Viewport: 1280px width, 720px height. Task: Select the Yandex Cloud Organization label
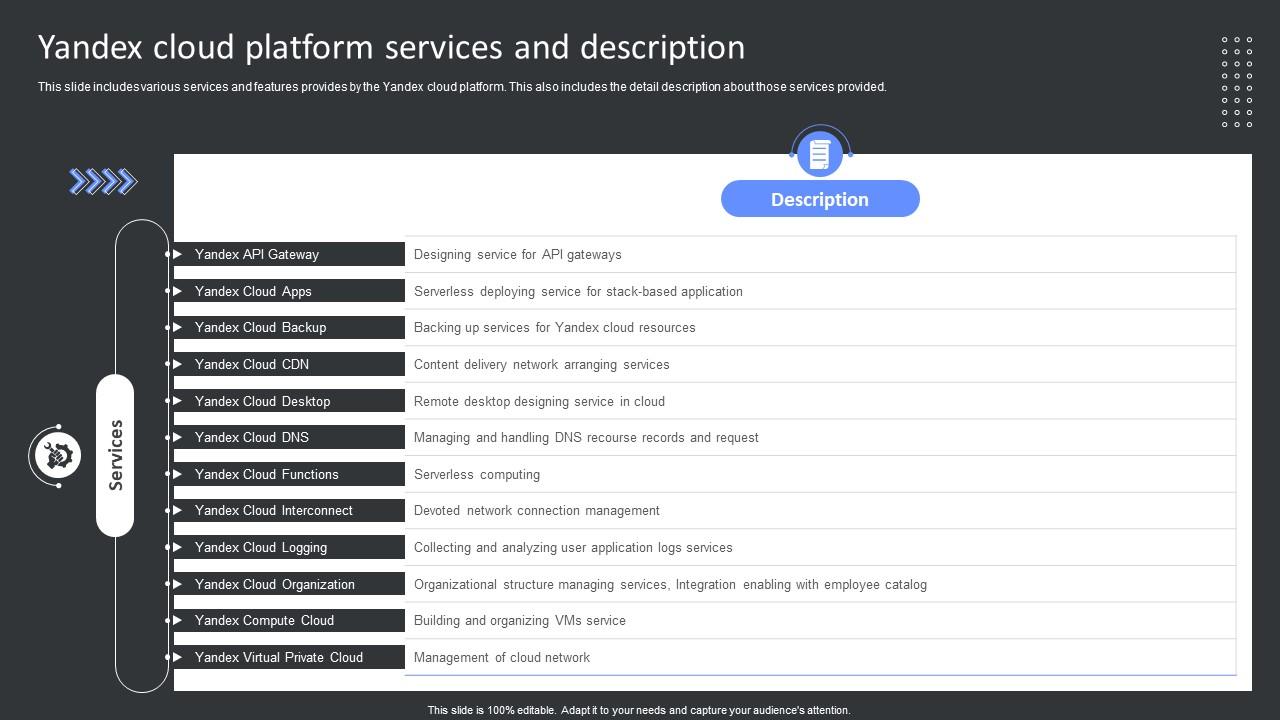tap(275, 584)
